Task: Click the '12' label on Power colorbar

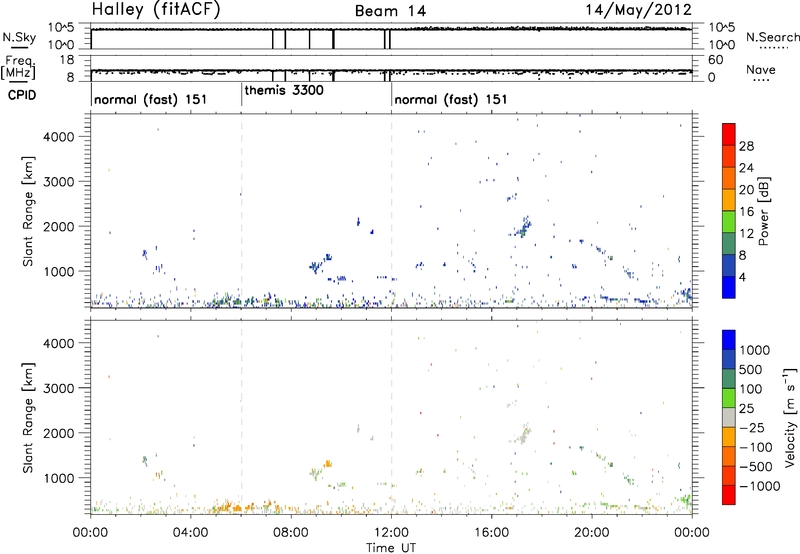Action: click(x=746, y=234)
